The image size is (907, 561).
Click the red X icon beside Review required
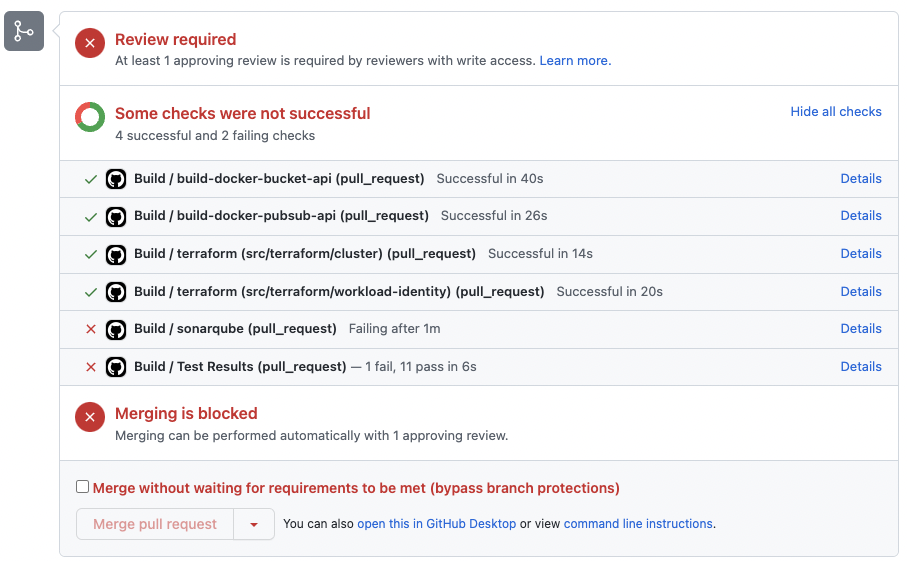90,43
